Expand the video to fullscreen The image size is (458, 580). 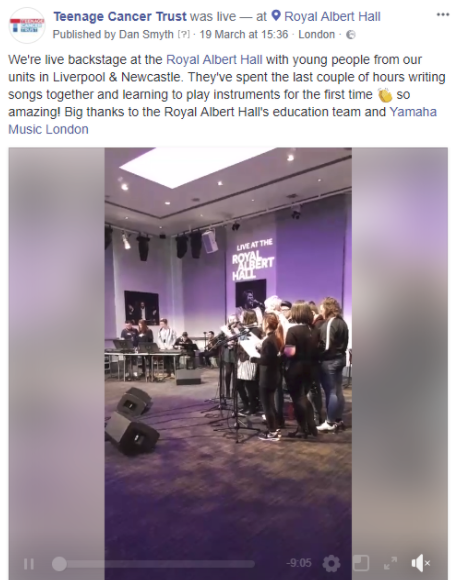(390, 563)
